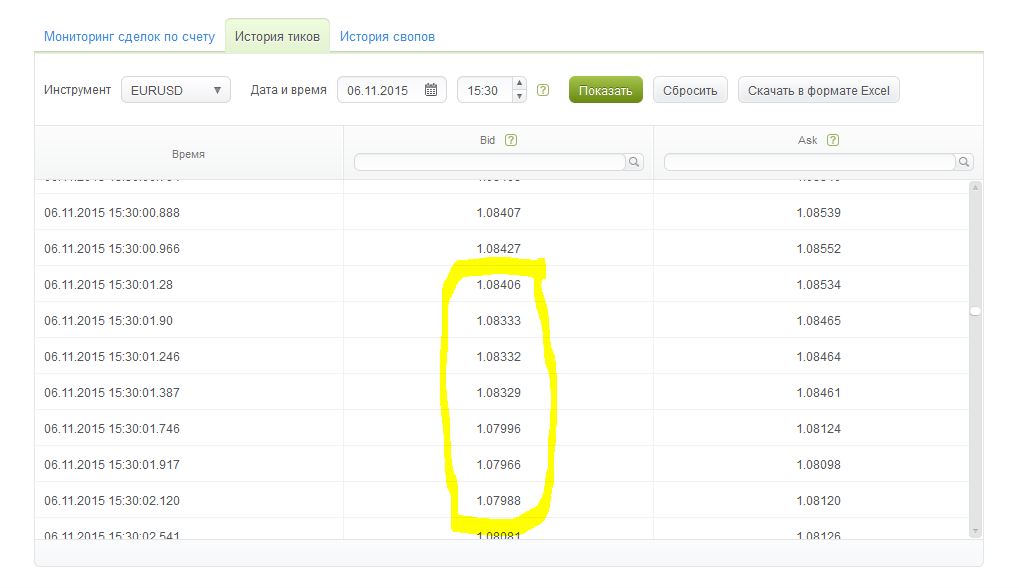Viewport: 1019px width, 588px height.
Task: Increase time with the up stepper arrow
Action: [519, 84]
